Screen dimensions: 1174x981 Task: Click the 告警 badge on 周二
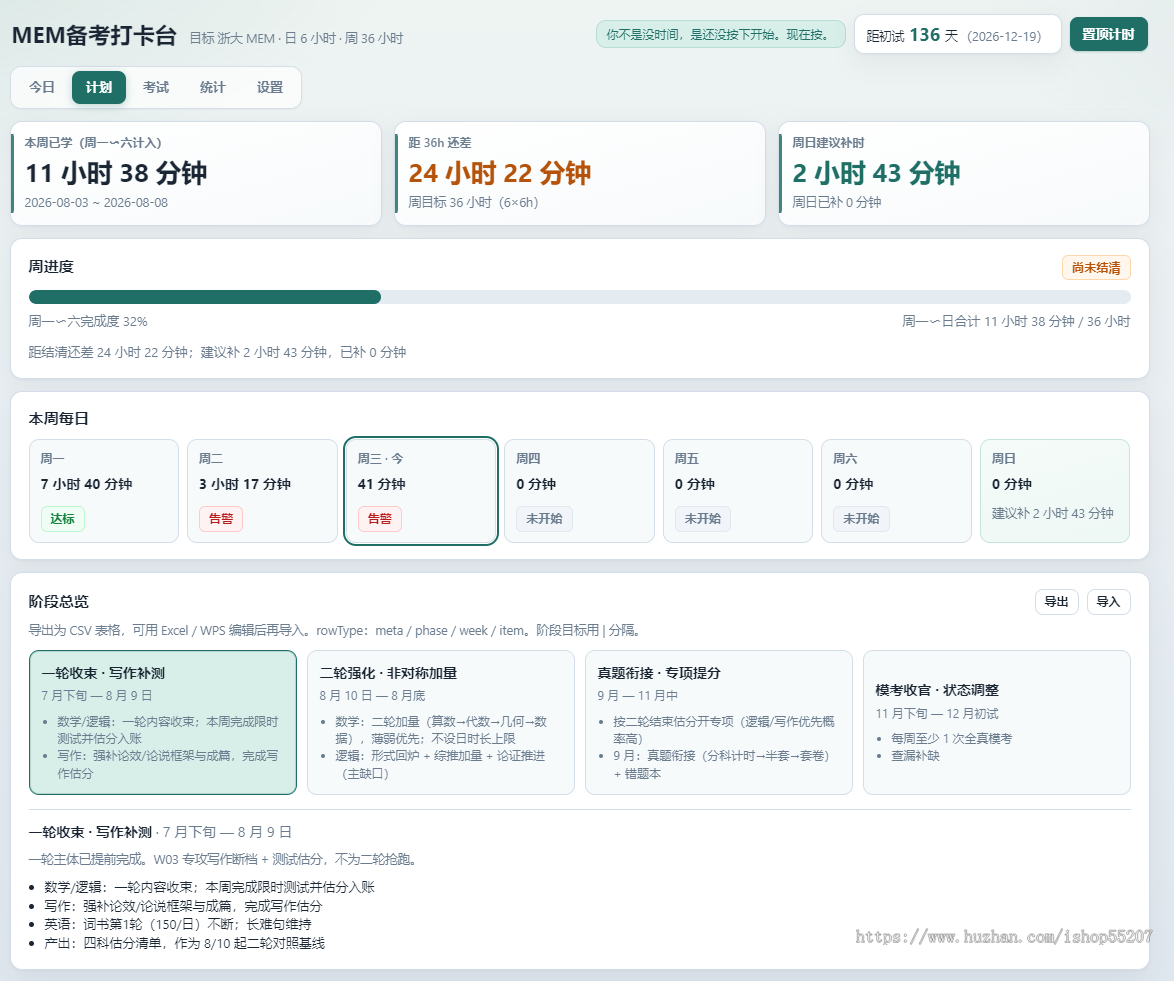pos(221,519)
